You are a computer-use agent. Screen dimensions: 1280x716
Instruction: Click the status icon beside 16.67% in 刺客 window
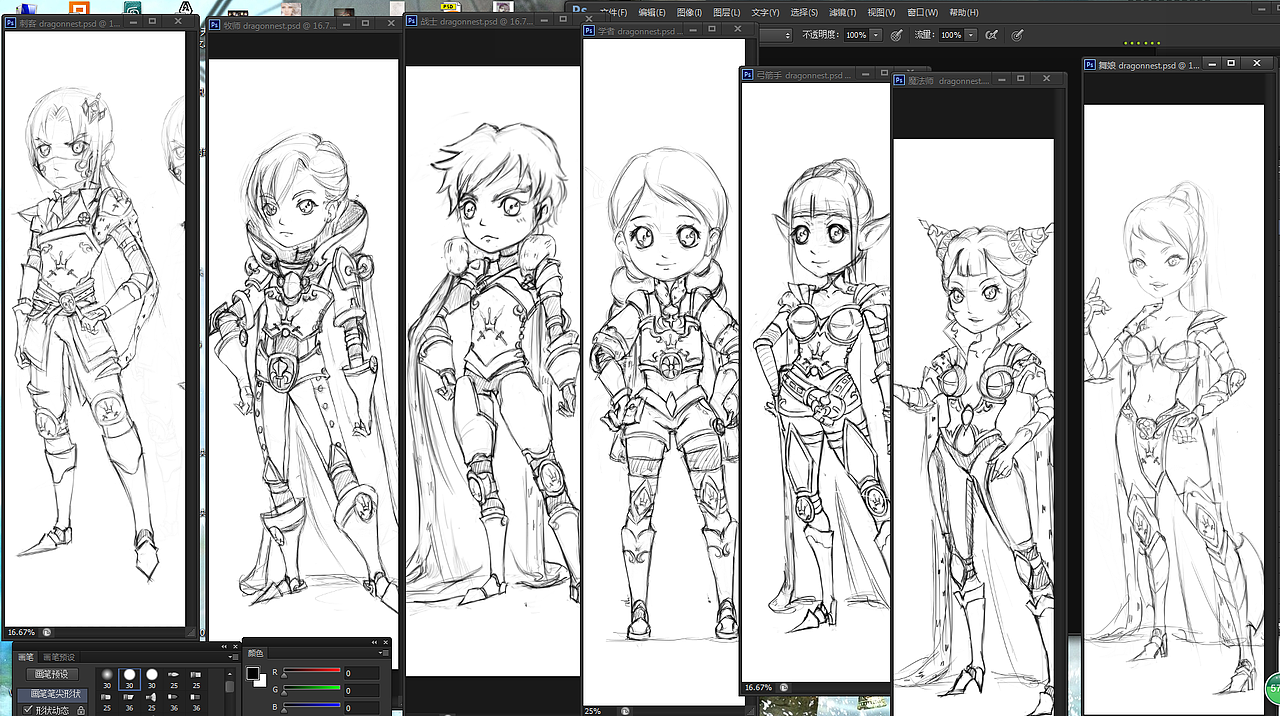click(46, 632)
